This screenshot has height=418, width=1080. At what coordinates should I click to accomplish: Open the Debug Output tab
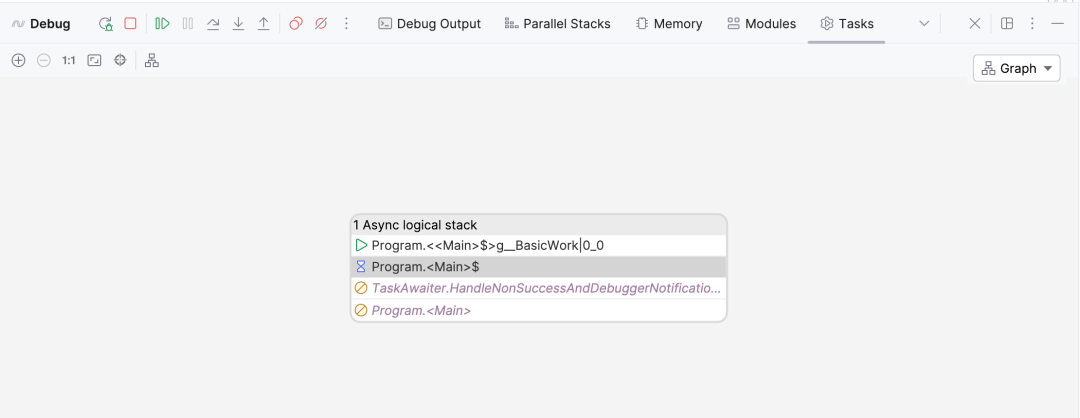pos(430,24)
